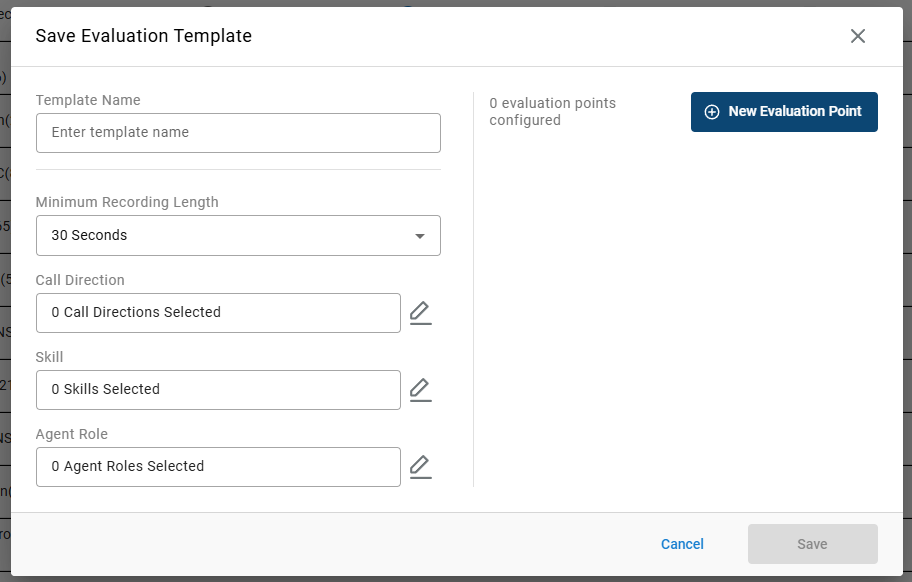This screenshot has height=582, width=912.
Task: Expand the Minimum Recording Length dropdown arrow
Action: point(420,236)
